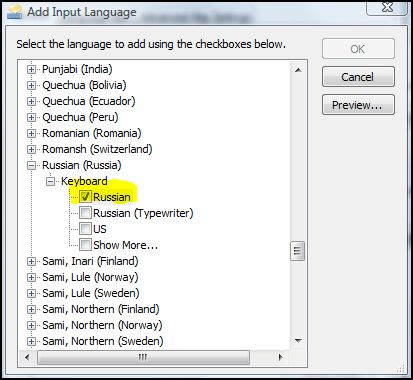Viewport: 413px width, 380px height.
Task: Select the Sami, Northern (Finland) label
Action: click(101, 309)
